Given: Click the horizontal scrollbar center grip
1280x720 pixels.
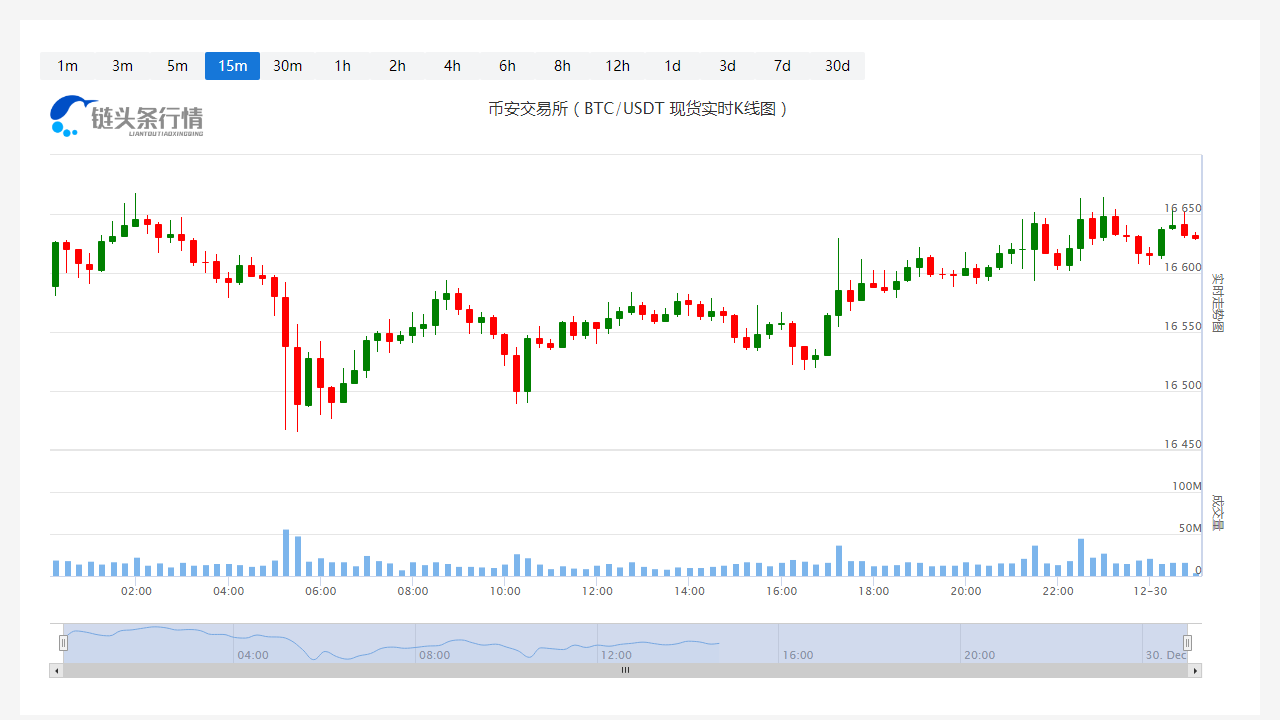Looking at the screenshot, I should click(x=626, y=670).
